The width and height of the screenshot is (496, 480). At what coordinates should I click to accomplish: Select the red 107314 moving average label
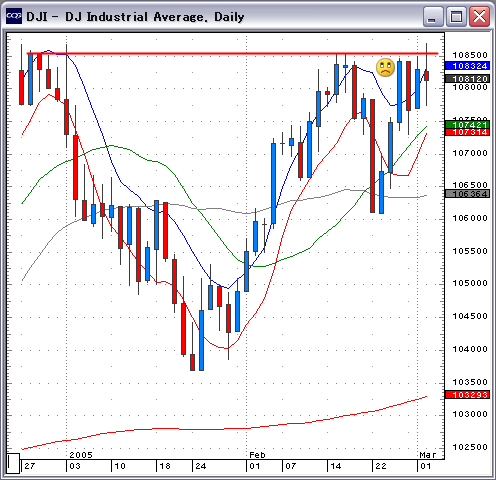(467, 132)
